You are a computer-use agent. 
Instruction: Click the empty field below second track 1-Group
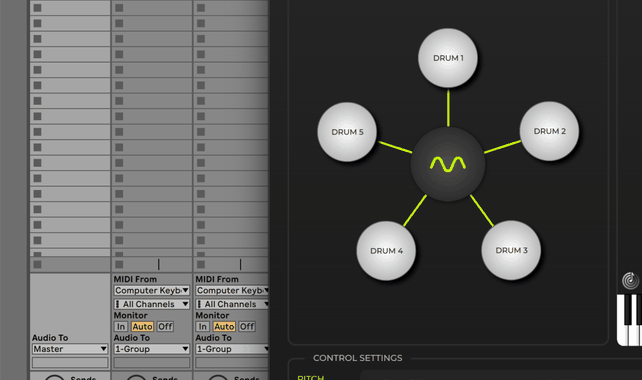(151, 362)
